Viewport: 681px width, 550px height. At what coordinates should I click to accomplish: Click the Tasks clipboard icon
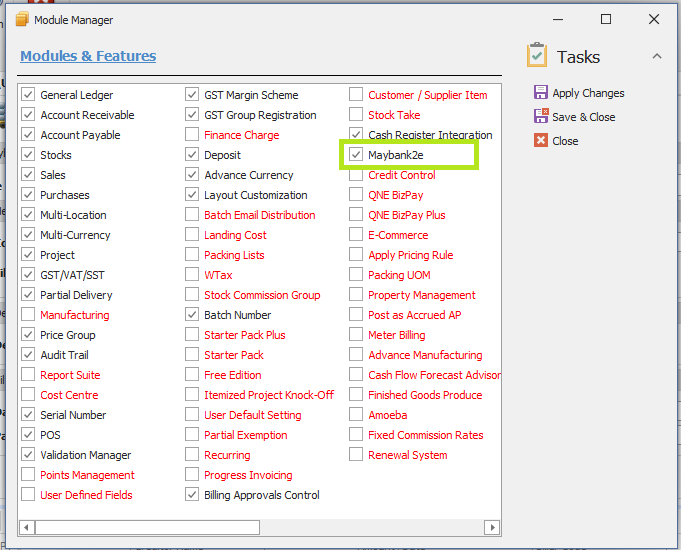pos(537,55)
